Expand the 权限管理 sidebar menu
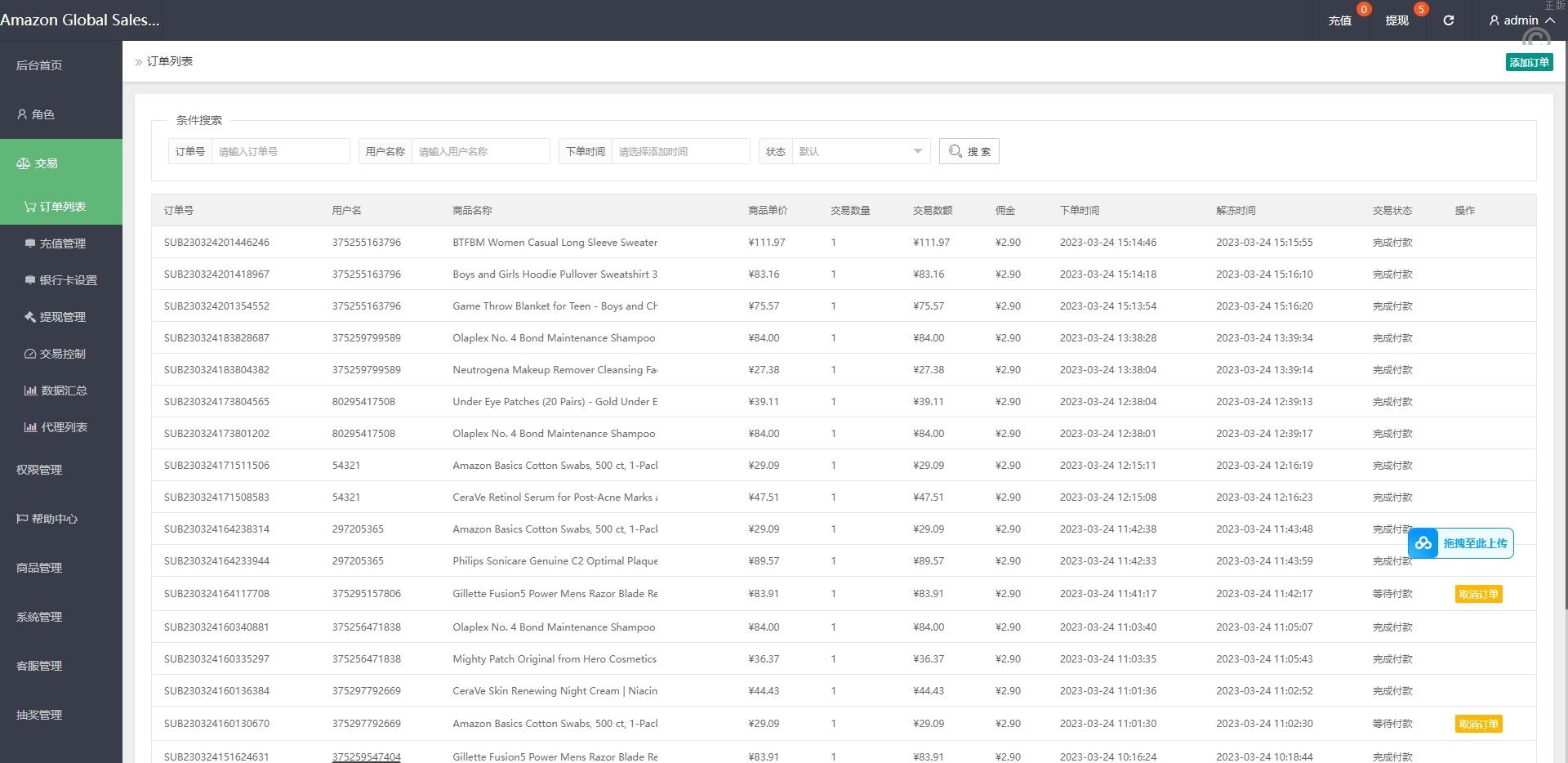Viewport: 1568px width, 763px height. pos(39,470)
